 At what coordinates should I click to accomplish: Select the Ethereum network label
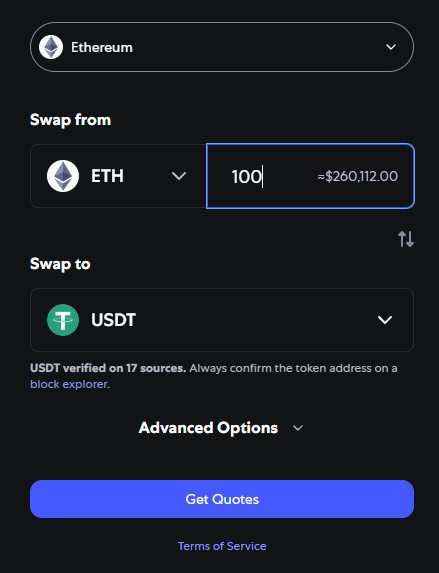tap(102, 47)
